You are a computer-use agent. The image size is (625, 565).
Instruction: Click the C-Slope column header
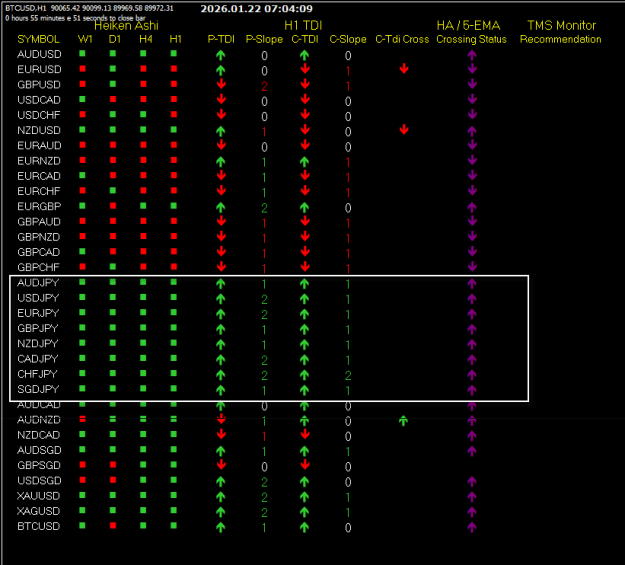348,39
